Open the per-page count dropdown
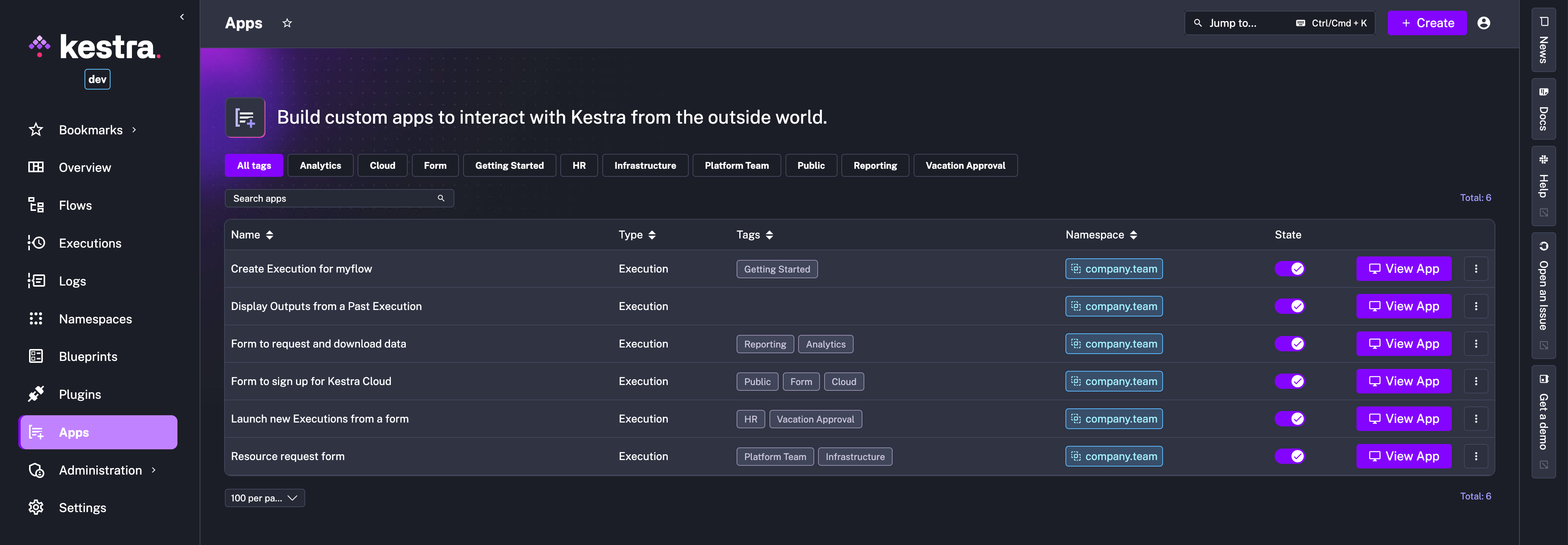This screenshot has width=1568, height=545. click(264, 498)
